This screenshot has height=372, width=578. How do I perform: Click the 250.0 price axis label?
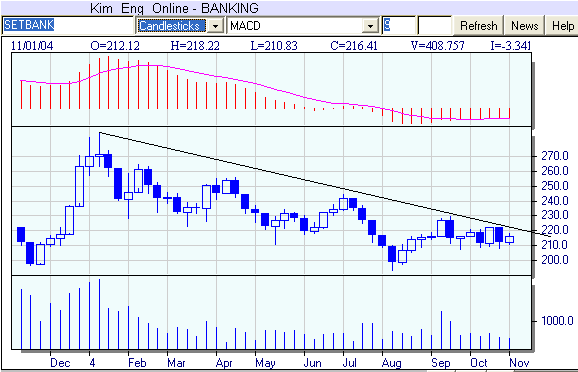point(555,186)
